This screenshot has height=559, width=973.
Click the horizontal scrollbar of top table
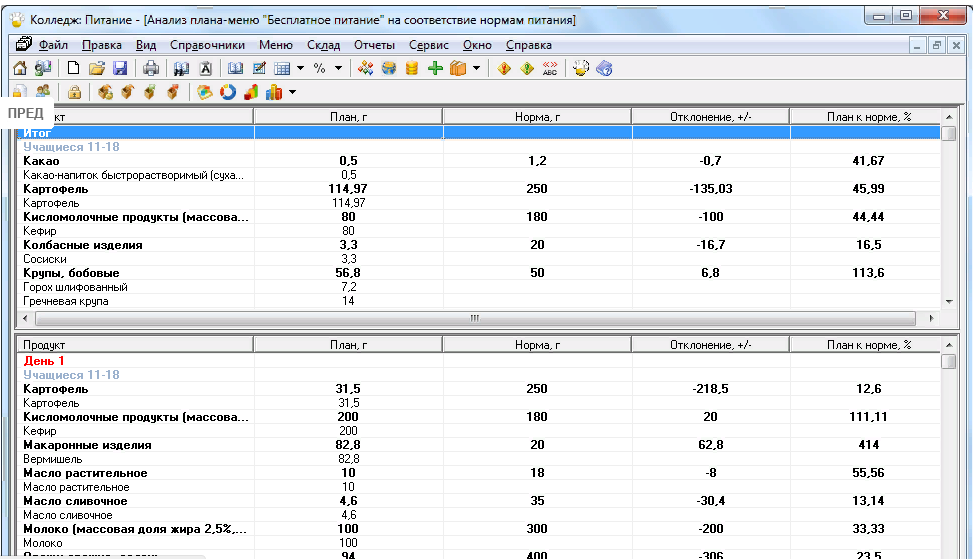tap(475, 318)
